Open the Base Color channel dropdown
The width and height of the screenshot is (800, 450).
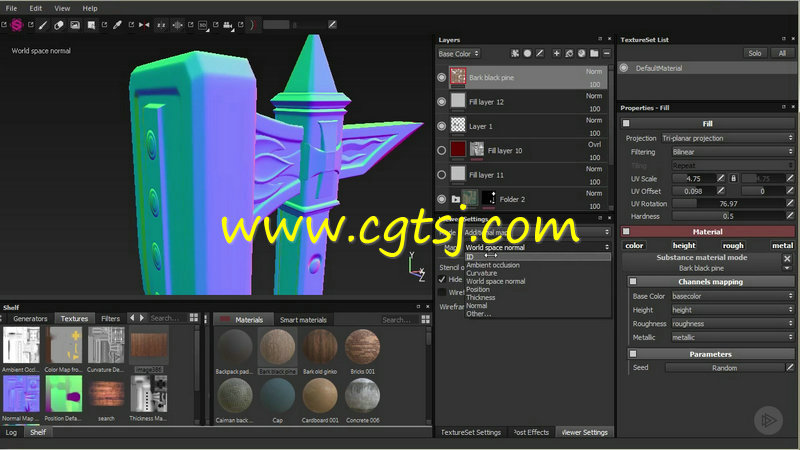tap(459, 53)
